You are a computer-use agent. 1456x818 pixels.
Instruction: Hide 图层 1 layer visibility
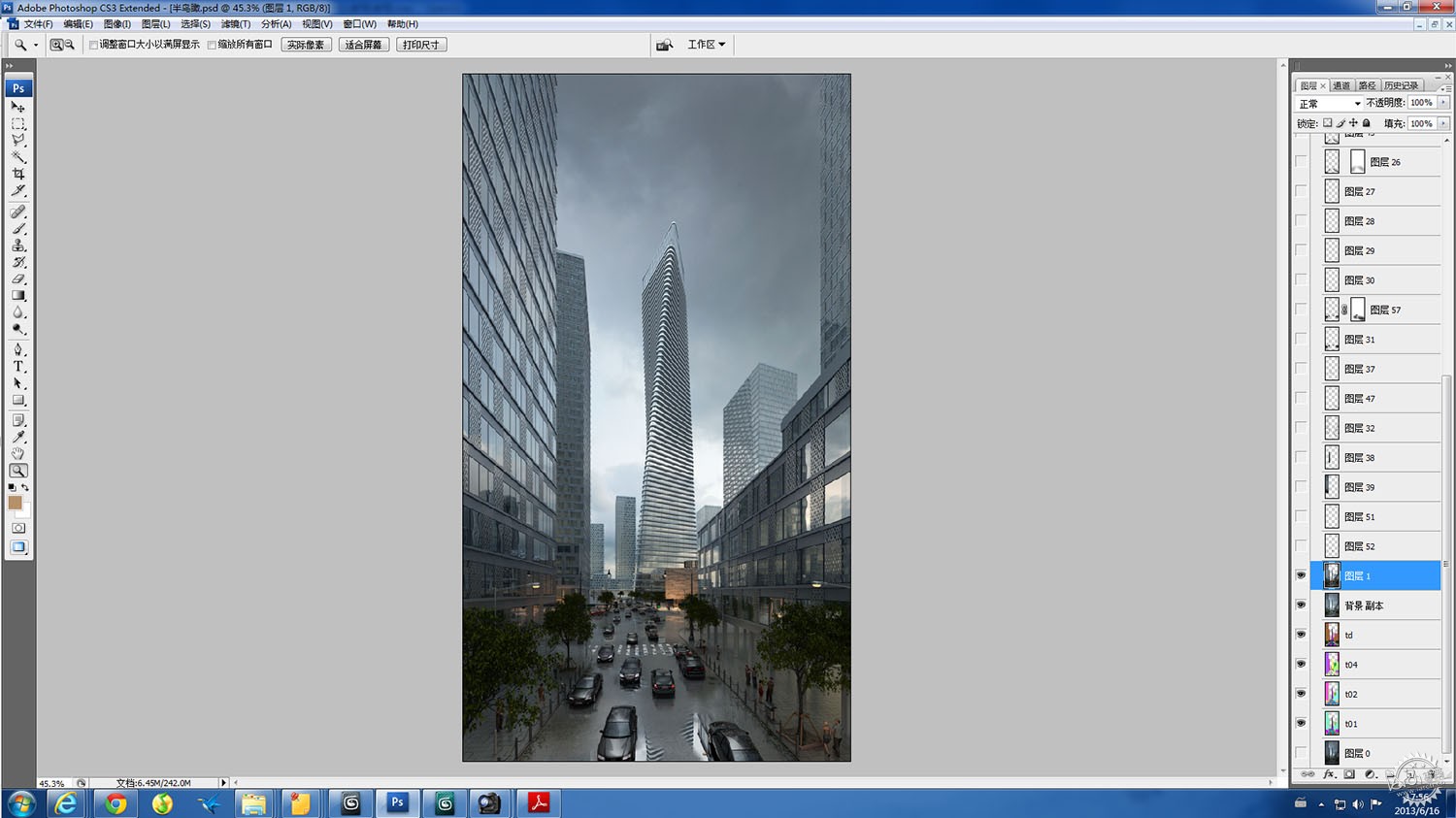1301,575
